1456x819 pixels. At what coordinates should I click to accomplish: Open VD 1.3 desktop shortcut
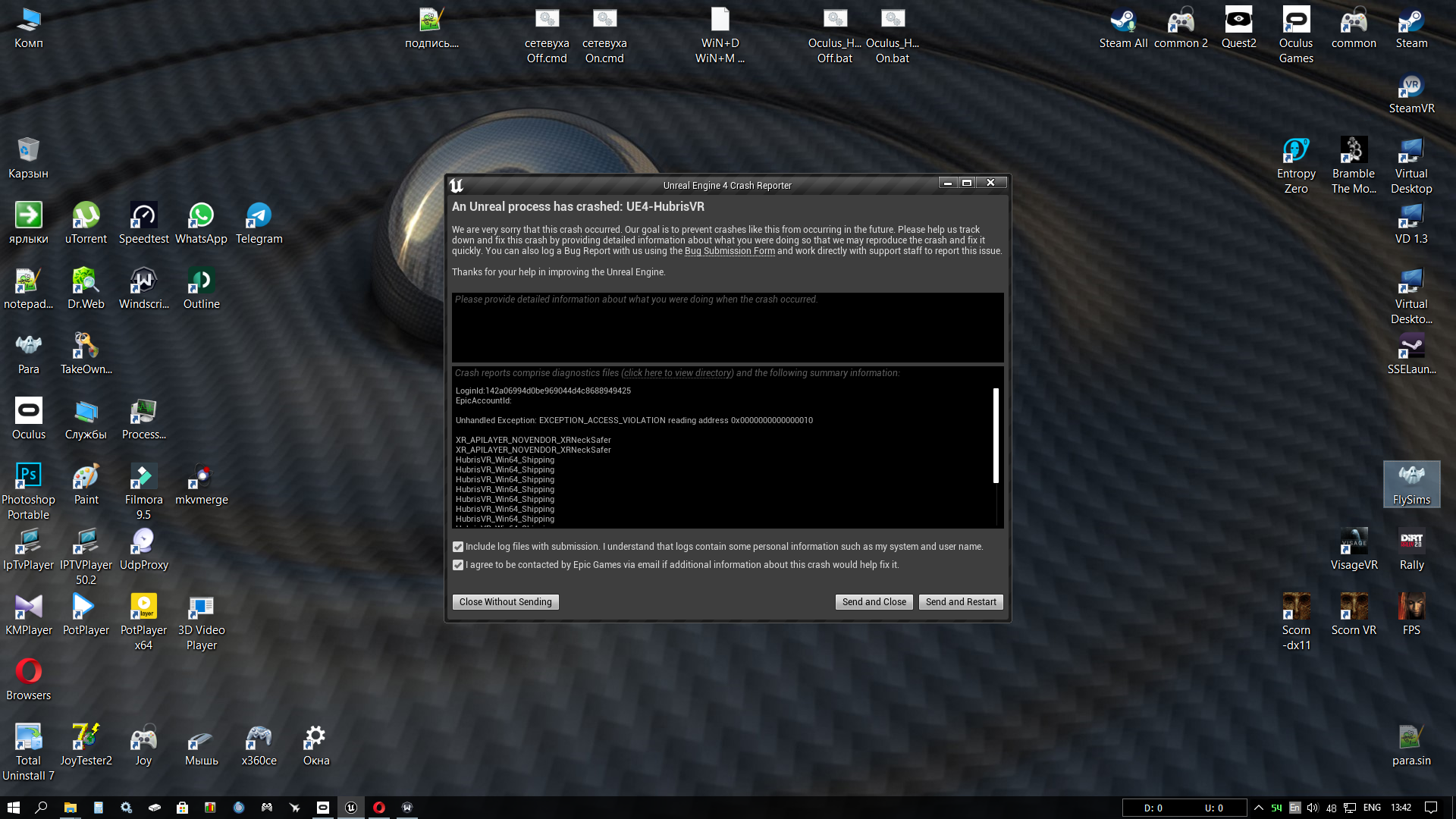(x=1411, y=224)
